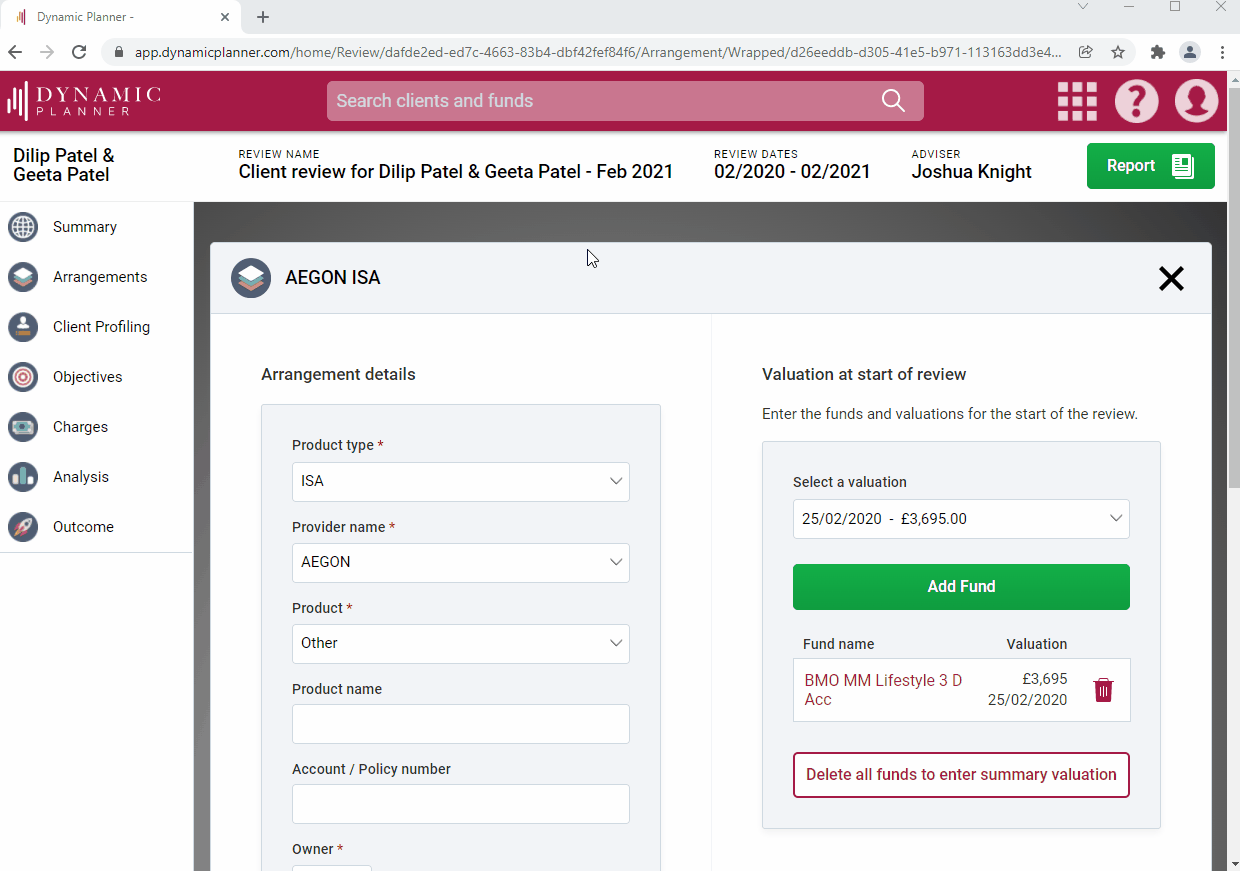Click the review name text
This screenshot has width=1240, height=871.
456,172
